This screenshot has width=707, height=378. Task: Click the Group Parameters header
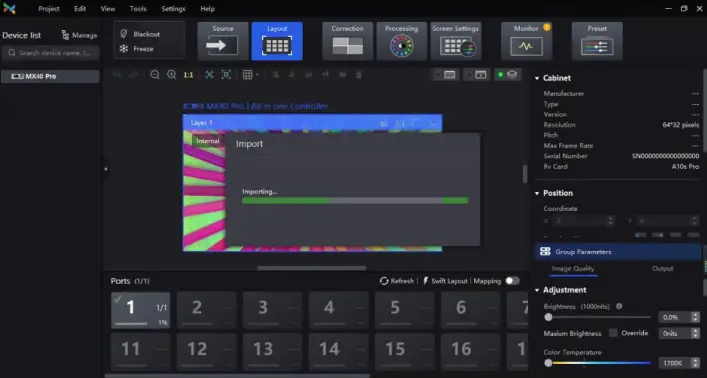coord(618,252)
